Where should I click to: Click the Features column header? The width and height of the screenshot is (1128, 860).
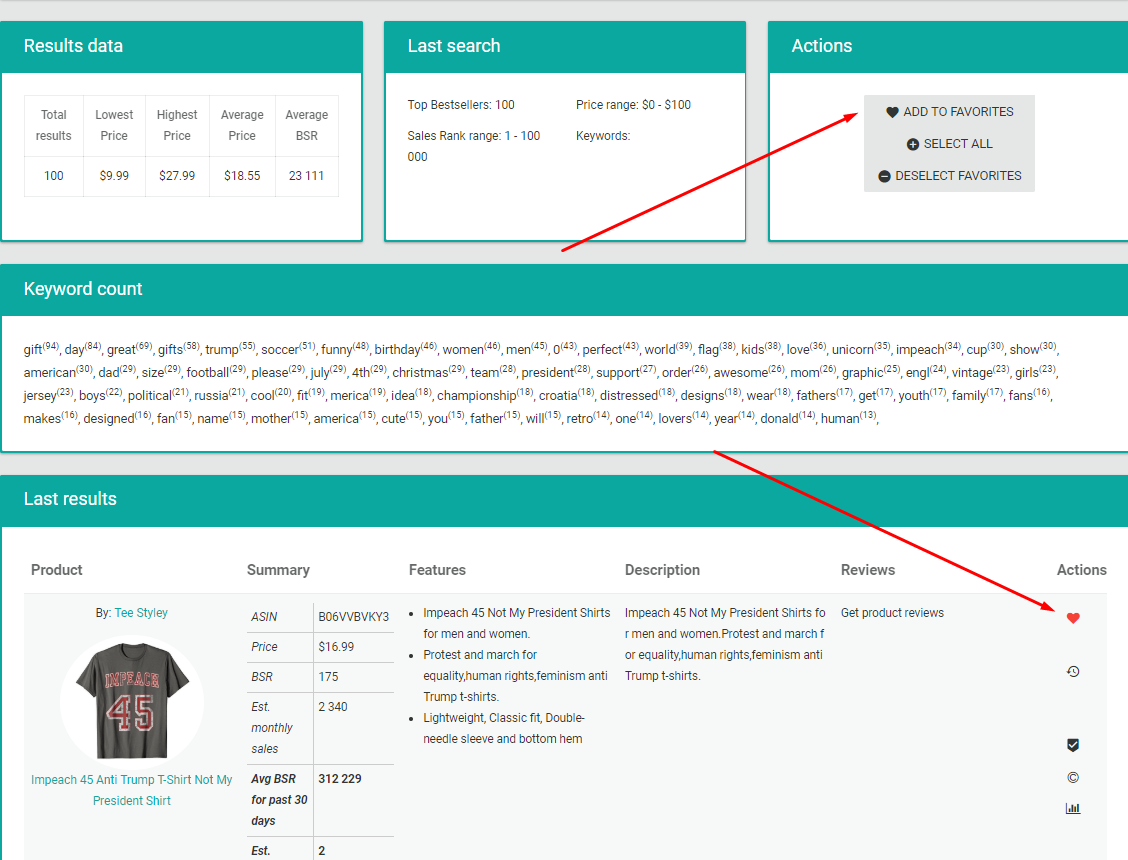(437, 570)
